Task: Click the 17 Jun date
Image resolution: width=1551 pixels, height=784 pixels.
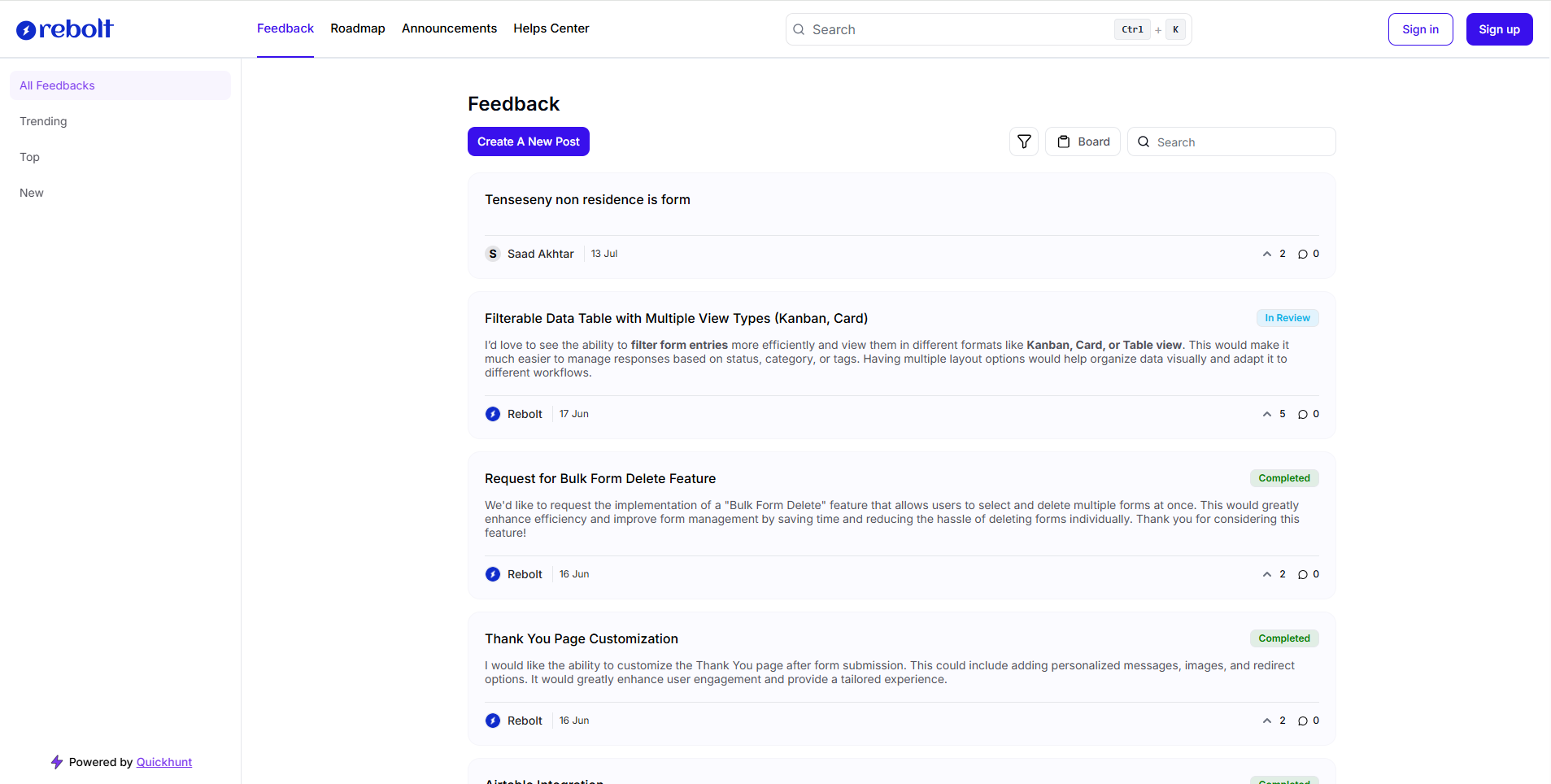Action: [574, 414]
